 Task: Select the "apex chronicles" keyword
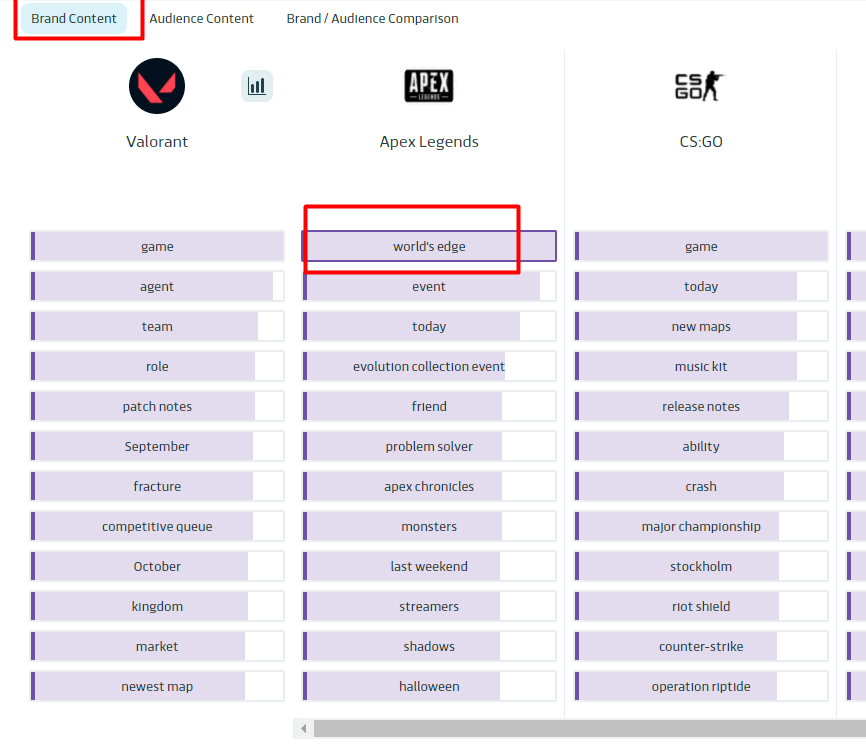click(x=429, y=486)
